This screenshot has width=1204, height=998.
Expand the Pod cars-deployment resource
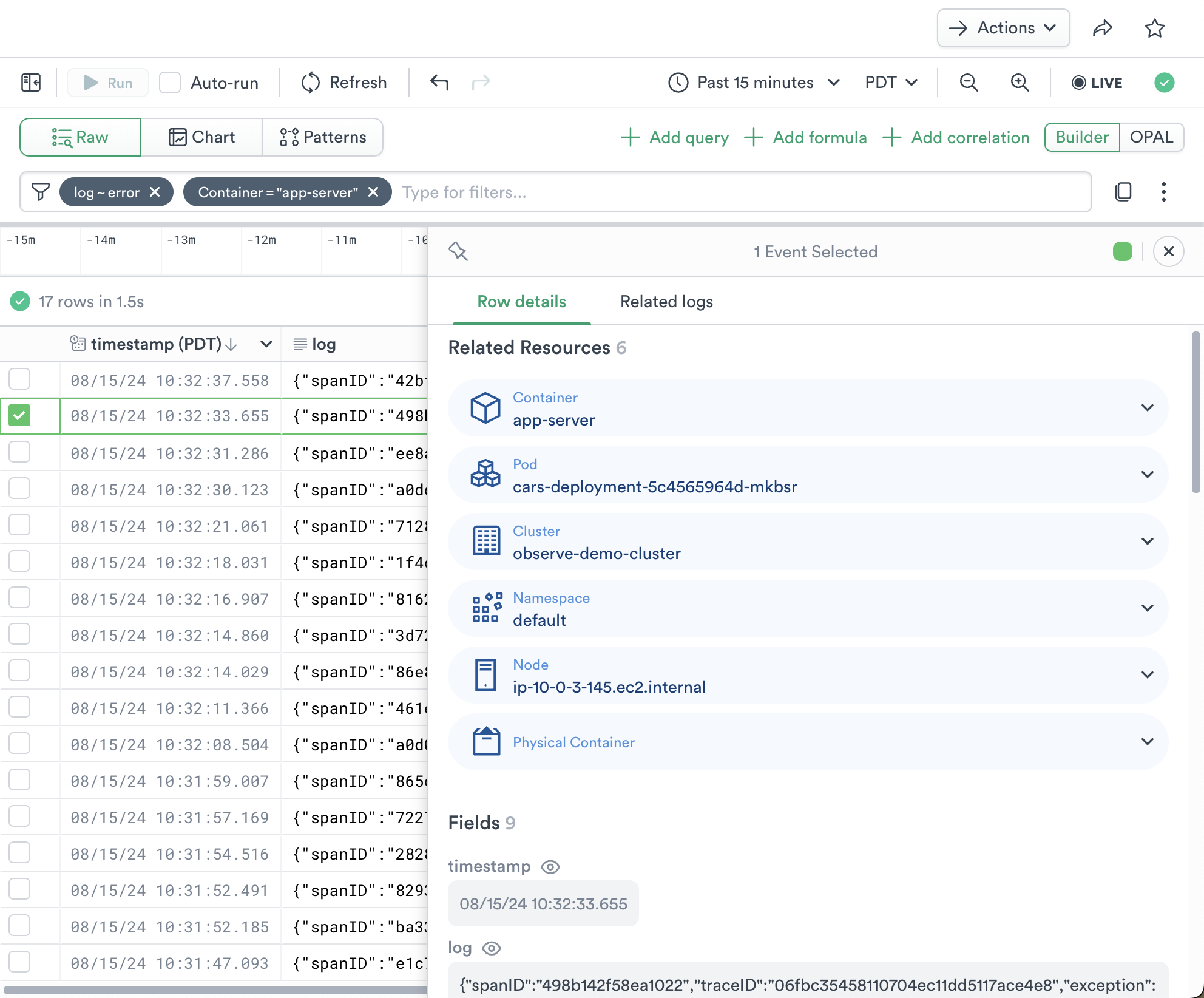[x=1147, y=475]
